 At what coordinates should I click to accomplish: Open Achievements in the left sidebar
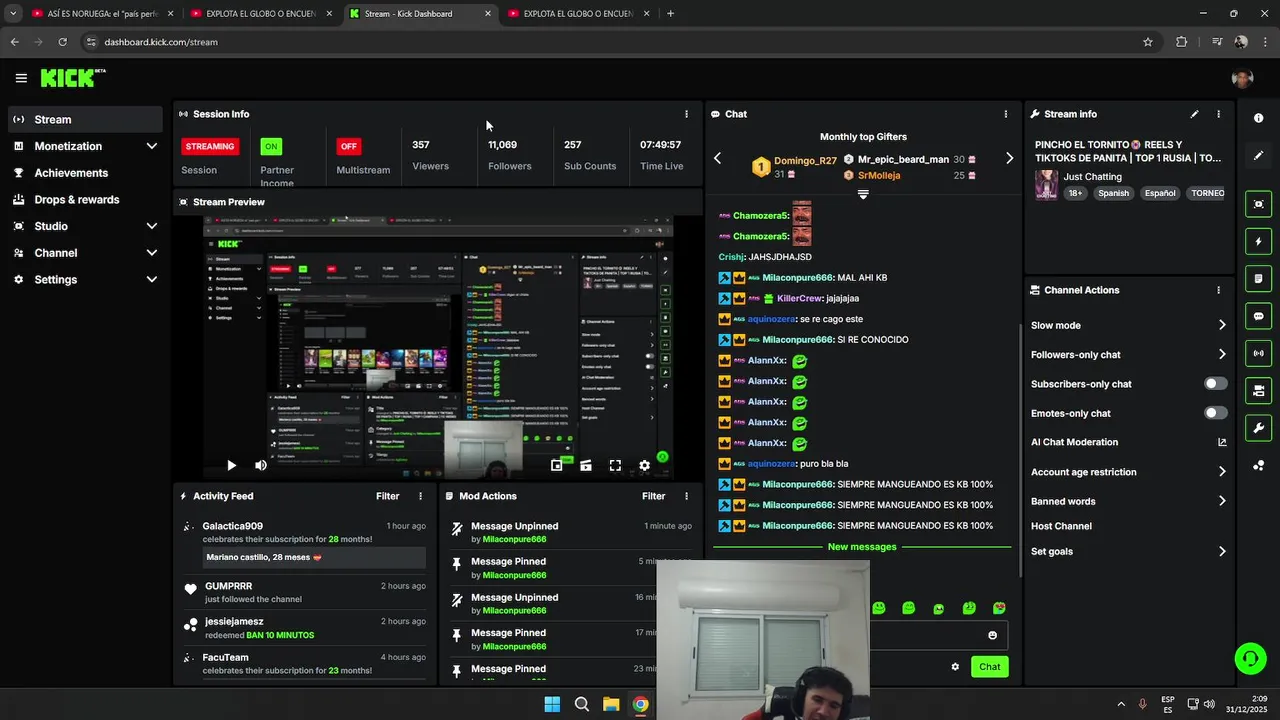coord(84,173)
